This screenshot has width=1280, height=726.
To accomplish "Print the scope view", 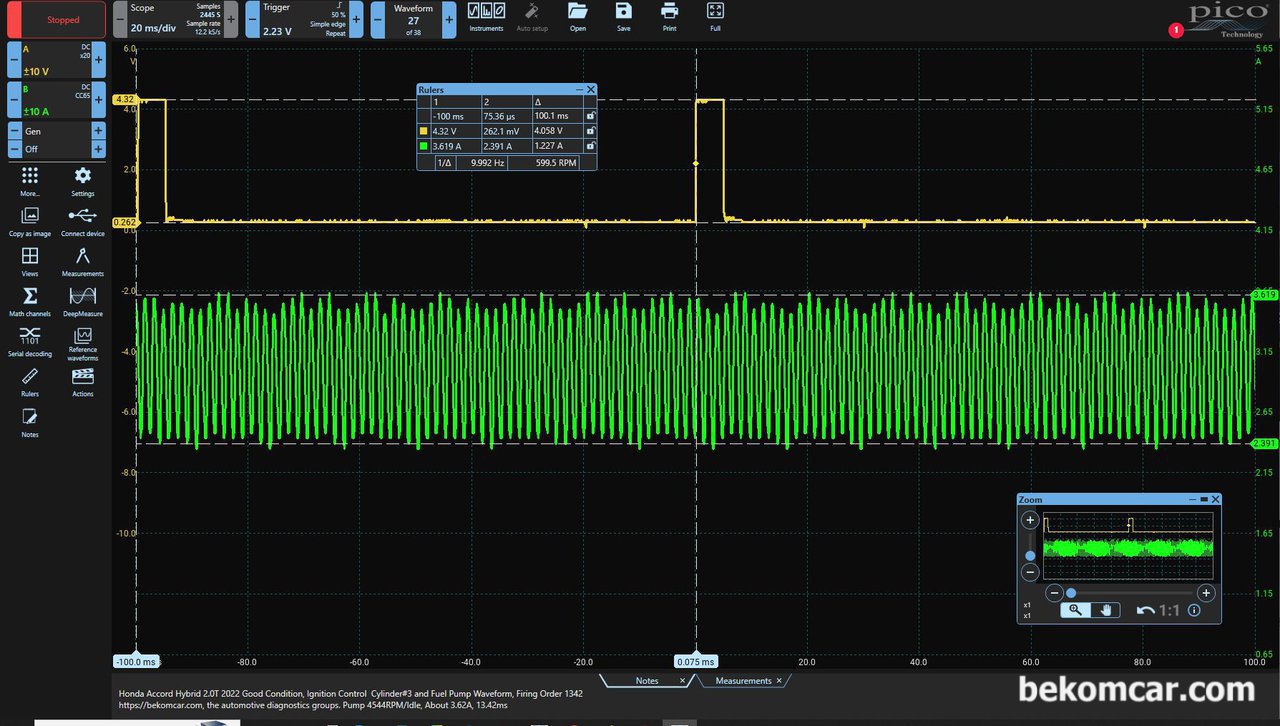I will pyautogui.click(x=669, y=15).
